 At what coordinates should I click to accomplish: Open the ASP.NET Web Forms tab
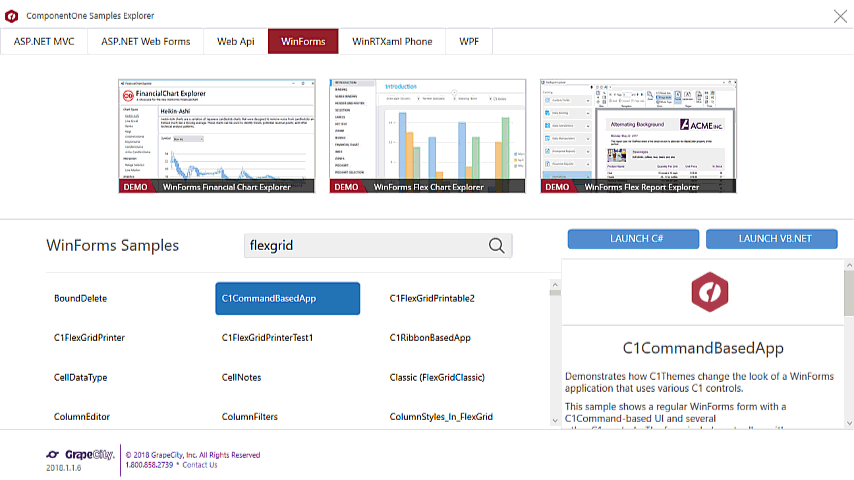(145, 41)
